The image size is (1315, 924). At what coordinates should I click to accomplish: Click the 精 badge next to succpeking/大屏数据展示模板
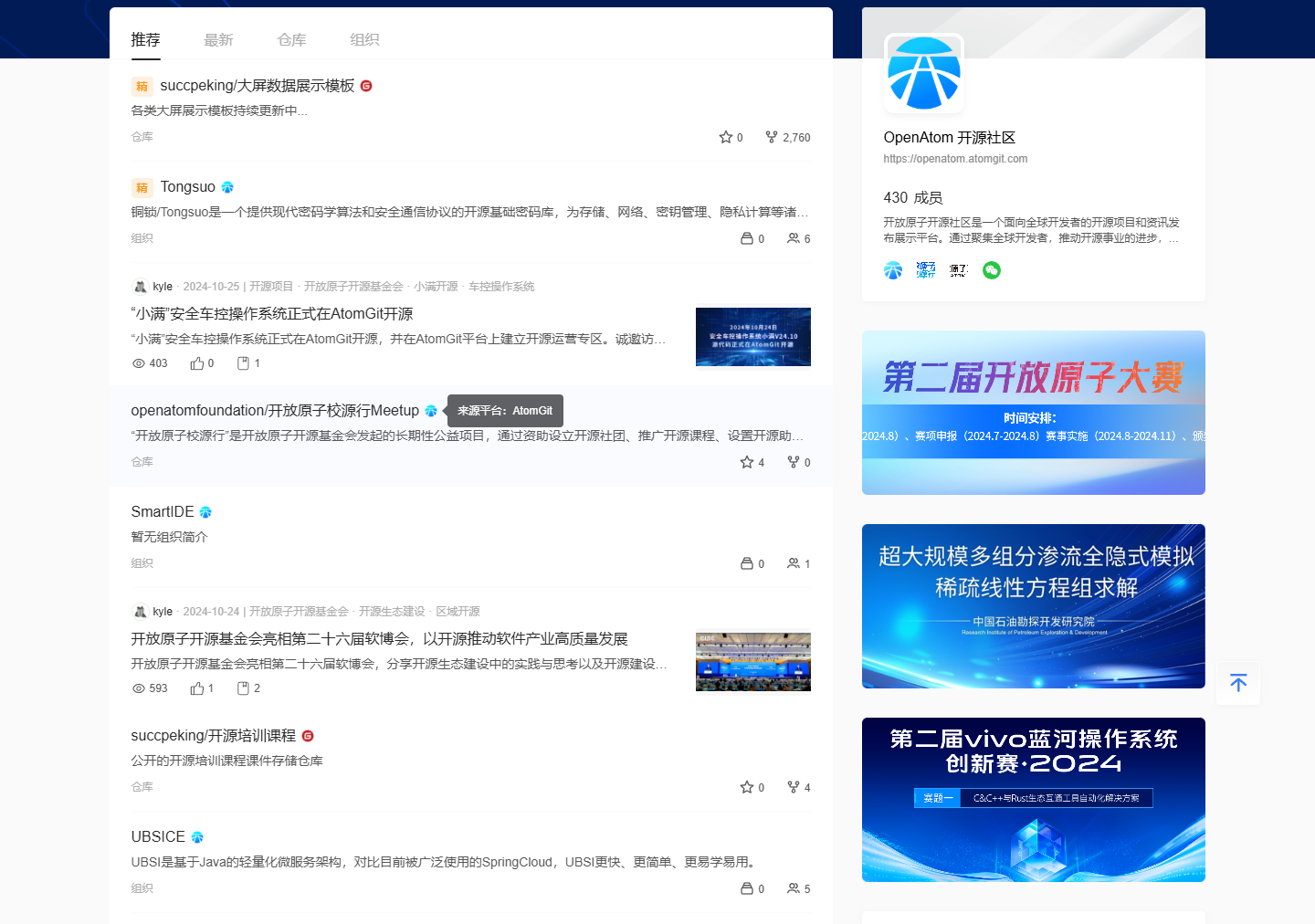pos(142,86)
